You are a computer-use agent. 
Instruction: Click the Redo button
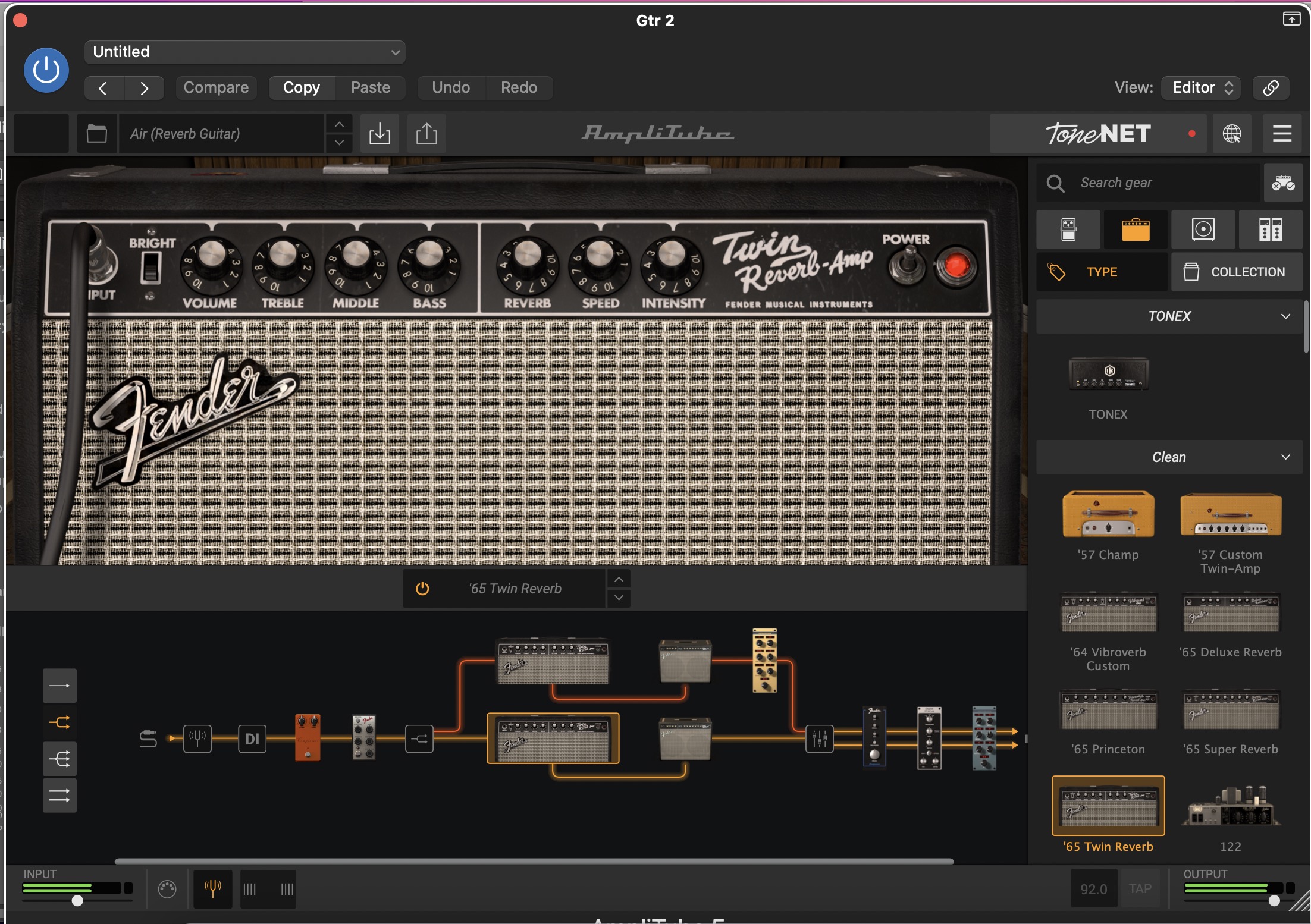click(x=519, y=88)
